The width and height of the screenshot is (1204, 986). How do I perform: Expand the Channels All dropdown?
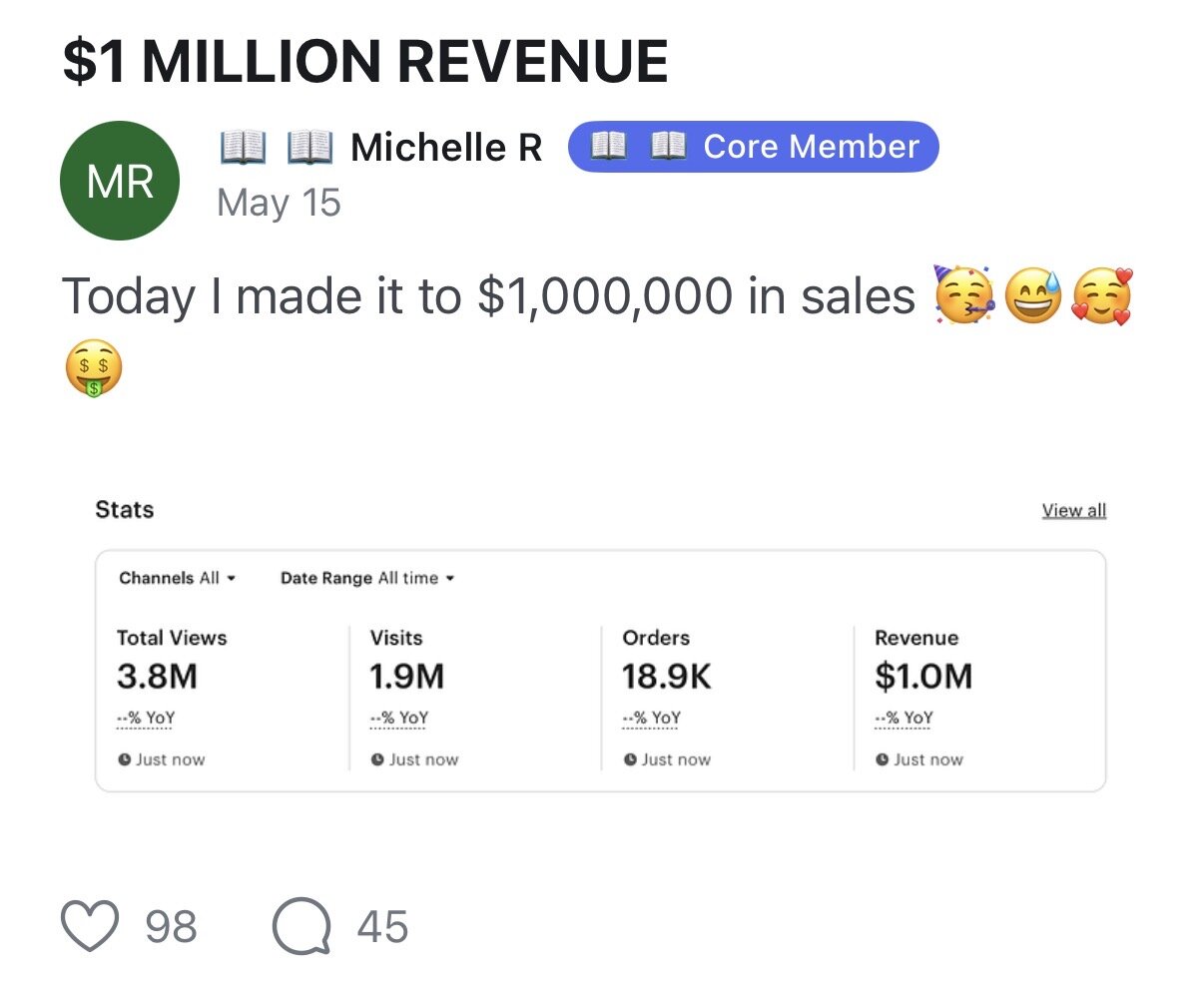click(178, 578)
